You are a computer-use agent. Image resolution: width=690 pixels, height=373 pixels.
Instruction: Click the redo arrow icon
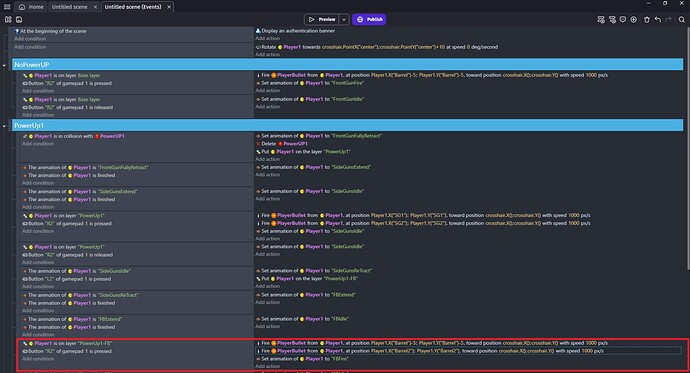[668, 19]
